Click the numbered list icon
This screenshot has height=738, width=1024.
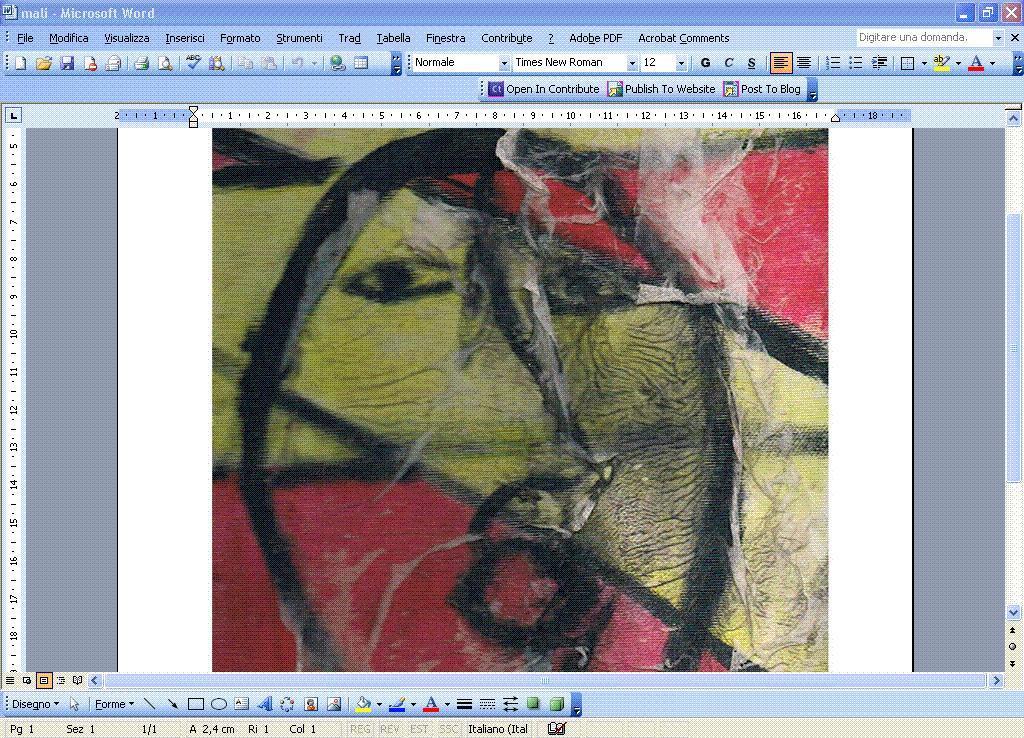[833, 63]
